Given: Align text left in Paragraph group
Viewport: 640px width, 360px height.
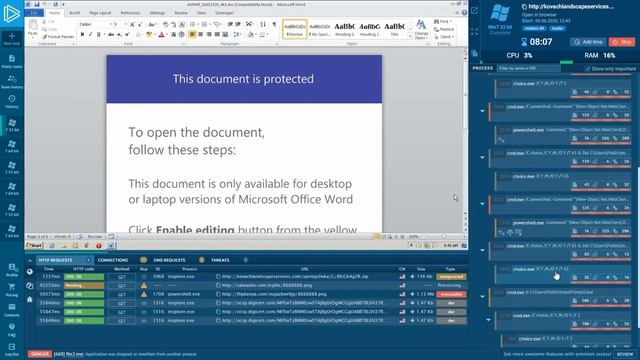Looking at the screenshot, I should point(192,35).
